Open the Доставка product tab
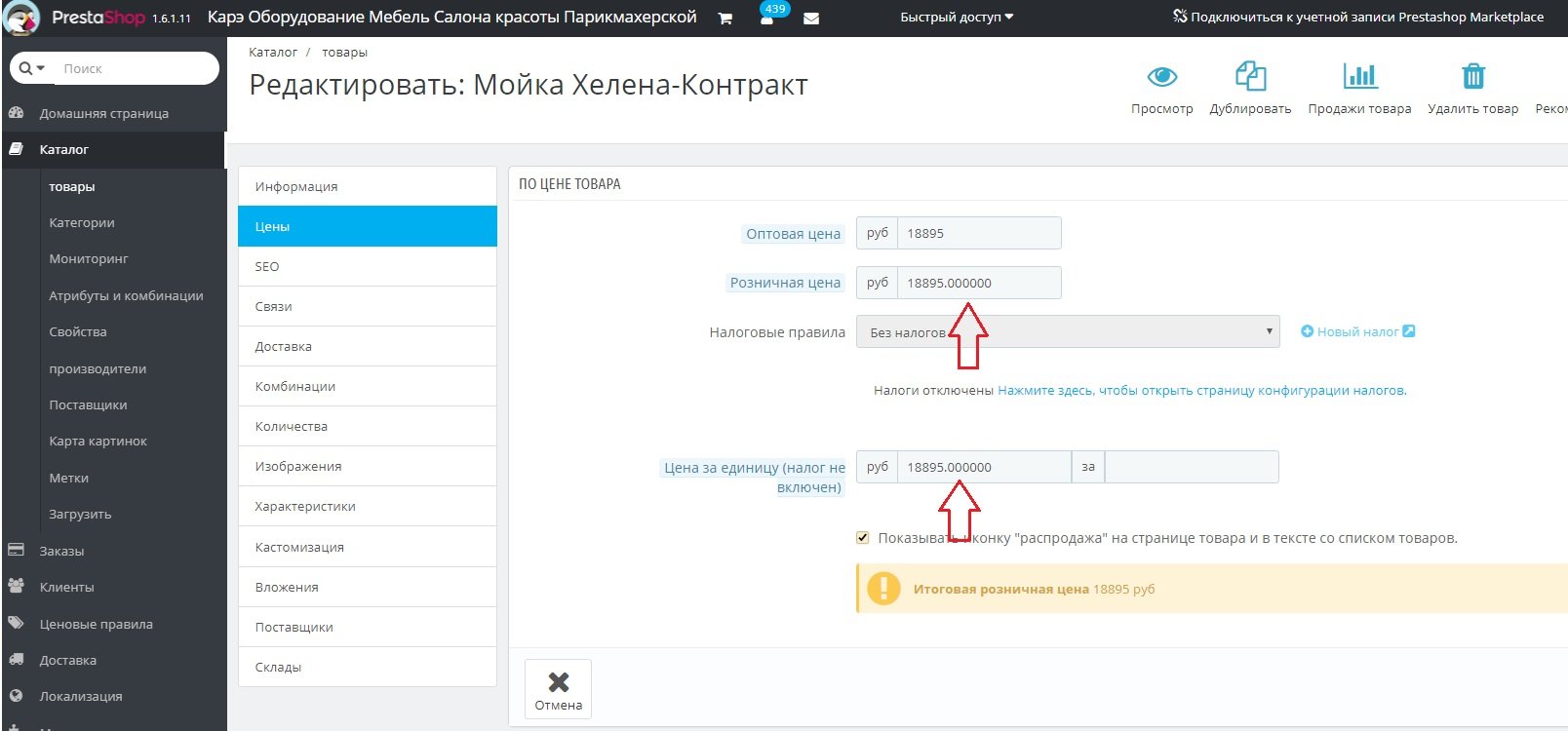This screenshot has height=731, width=1568. (368, 346)
